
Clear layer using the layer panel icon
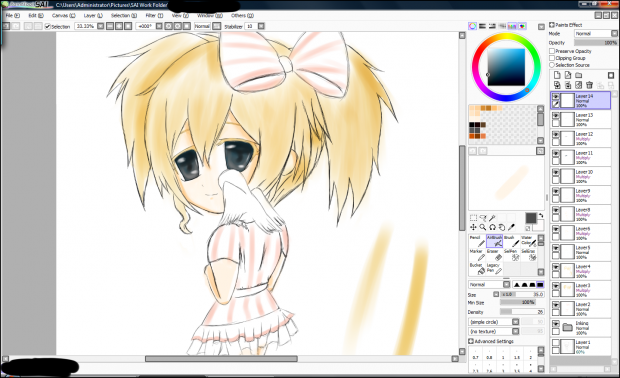578,85
